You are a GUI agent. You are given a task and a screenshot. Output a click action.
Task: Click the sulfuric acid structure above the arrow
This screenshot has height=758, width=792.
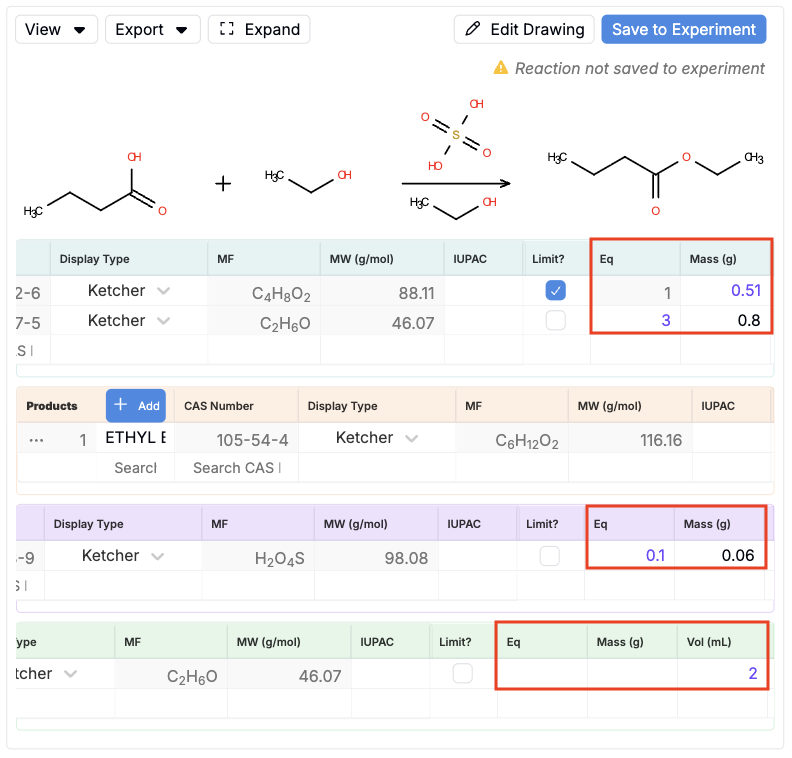(x=455, y=135)
